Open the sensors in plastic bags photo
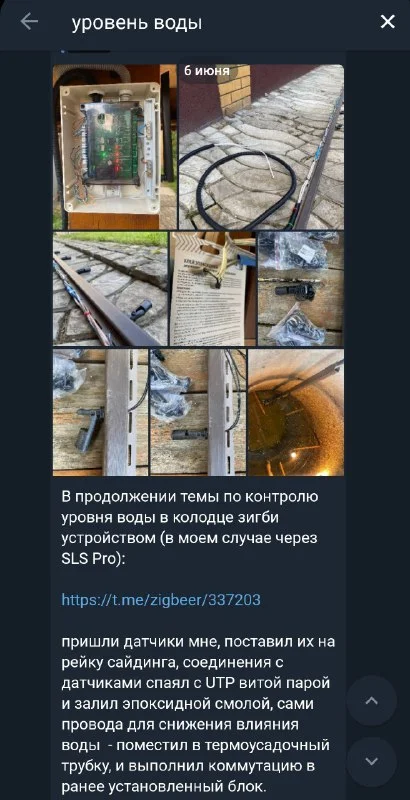This screenshot has width=410, height=800. tap(301, 289)
